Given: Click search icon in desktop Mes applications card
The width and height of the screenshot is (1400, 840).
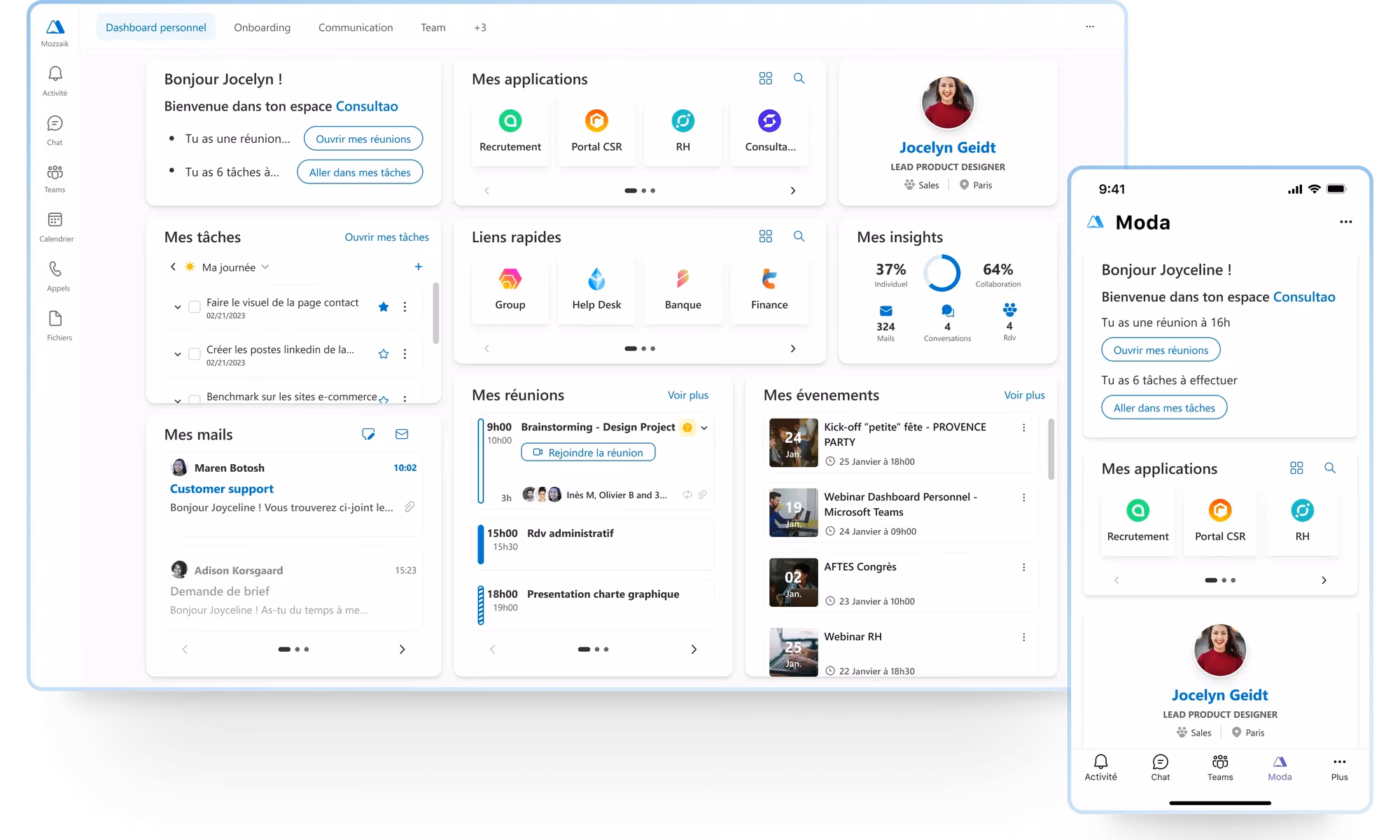Looking at the screenshot, I should tap(799, 78).
